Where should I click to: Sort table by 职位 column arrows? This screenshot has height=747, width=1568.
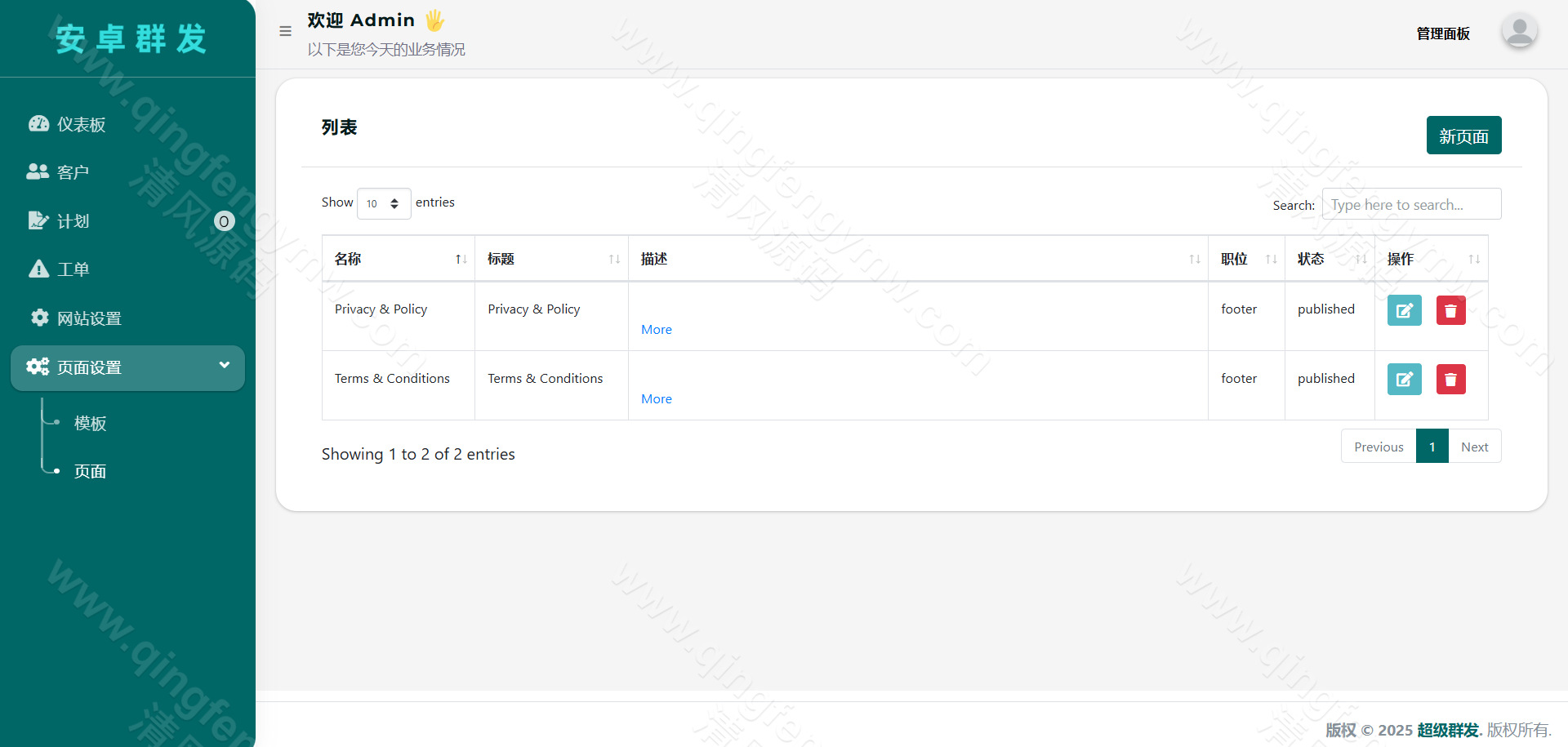pyautogui.click(x=1272, y=260)
